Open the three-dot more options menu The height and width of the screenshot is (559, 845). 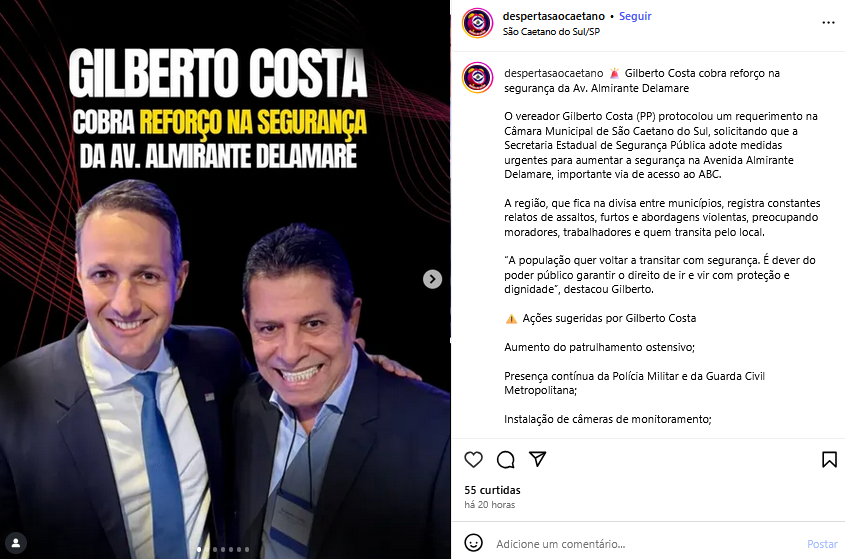828,23
